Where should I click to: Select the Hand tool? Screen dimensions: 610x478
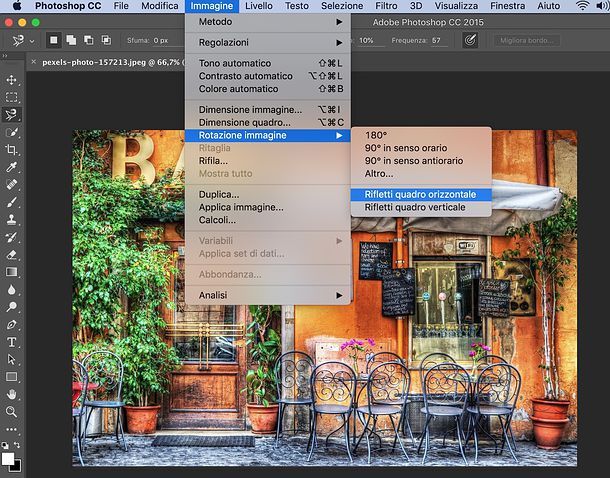11,394
